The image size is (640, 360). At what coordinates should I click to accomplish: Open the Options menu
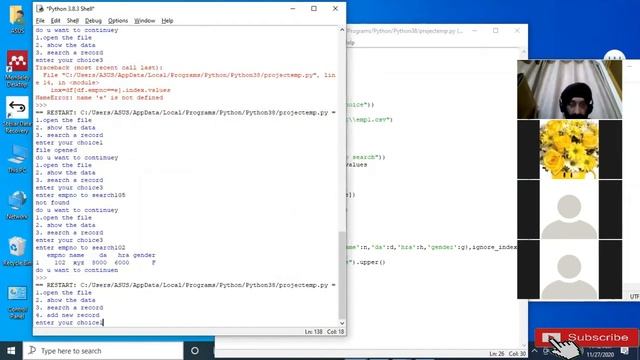118,20
